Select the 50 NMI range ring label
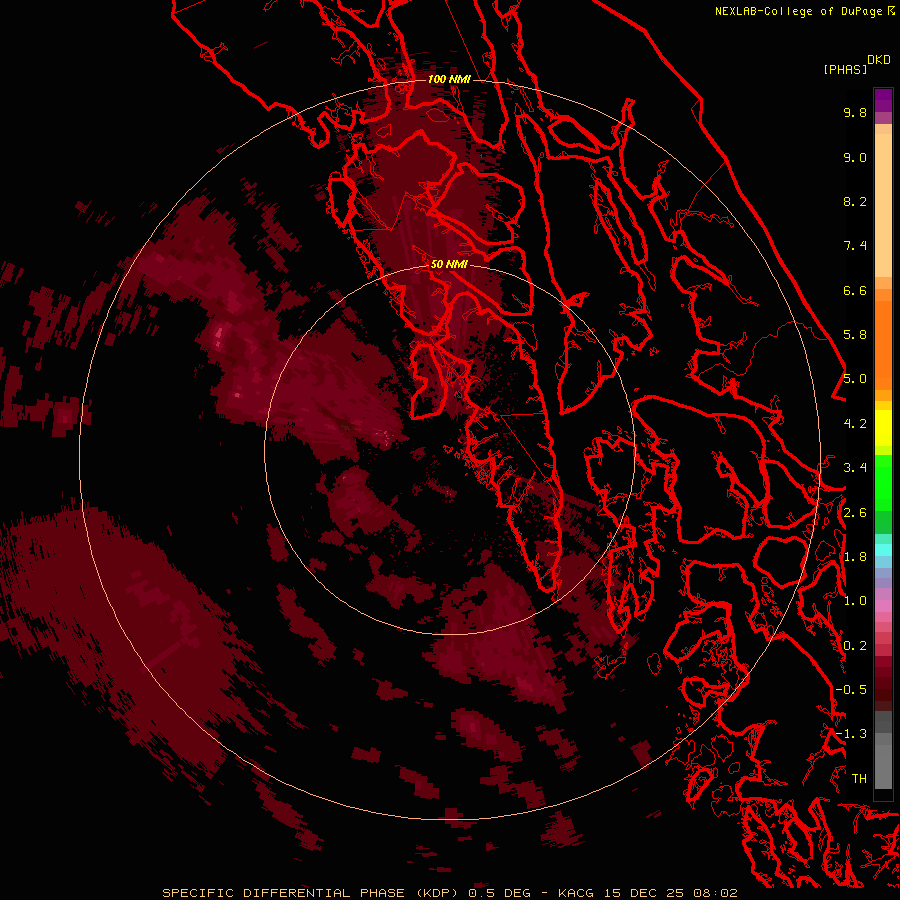 449,264
